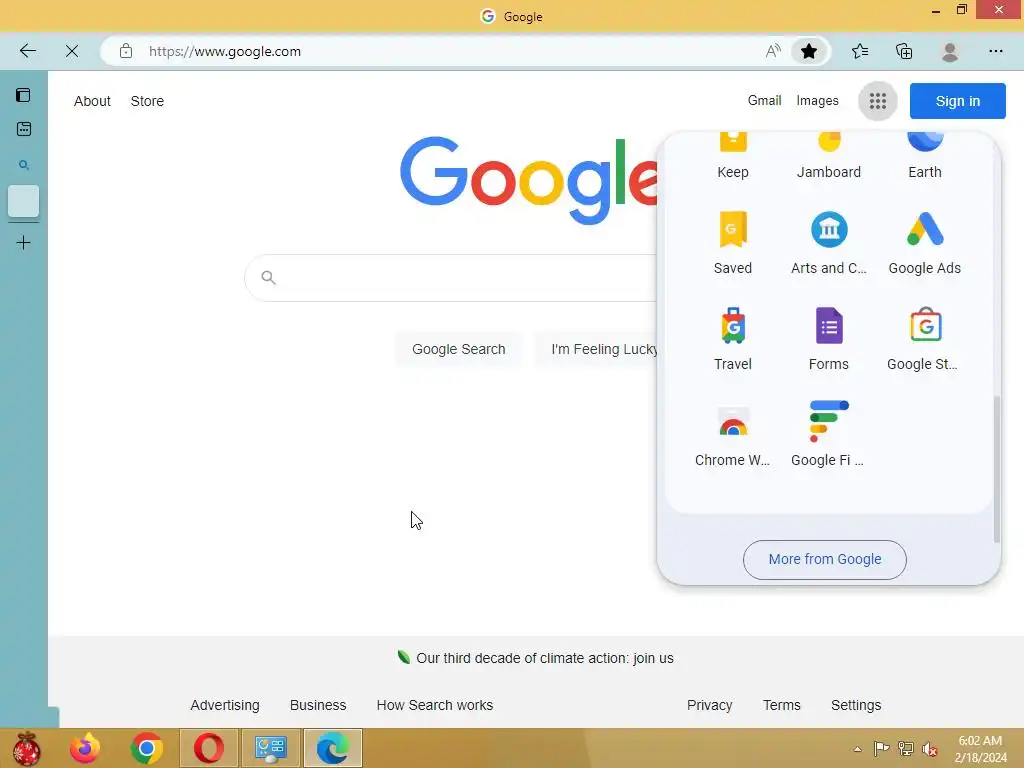Open Forms from the apps panel

829,339
